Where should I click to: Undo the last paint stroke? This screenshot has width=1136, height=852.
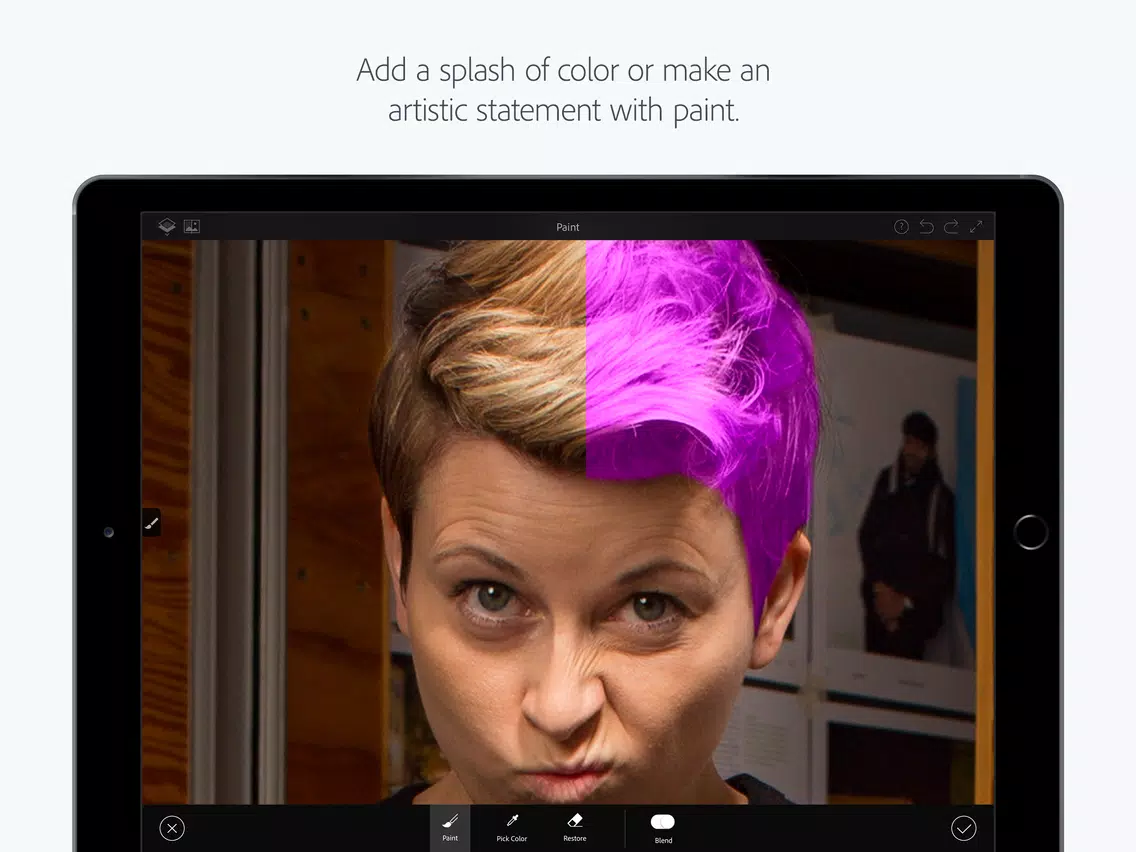pos(926,227)
